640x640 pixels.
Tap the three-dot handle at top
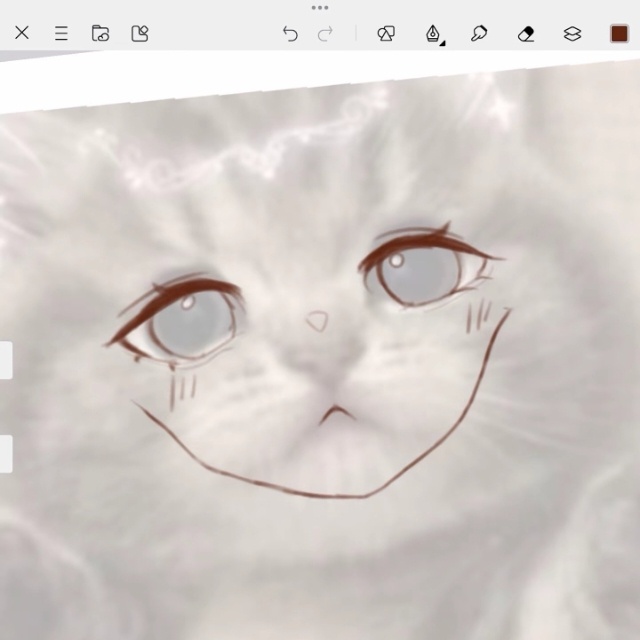(320, 8)
